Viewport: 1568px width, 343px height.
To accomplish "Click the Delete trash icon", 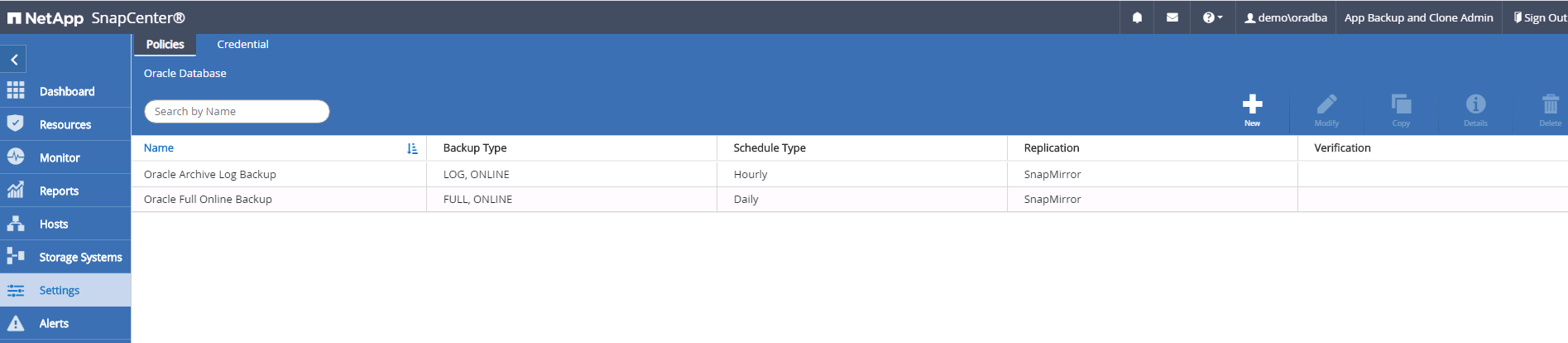I will 1550,105.
